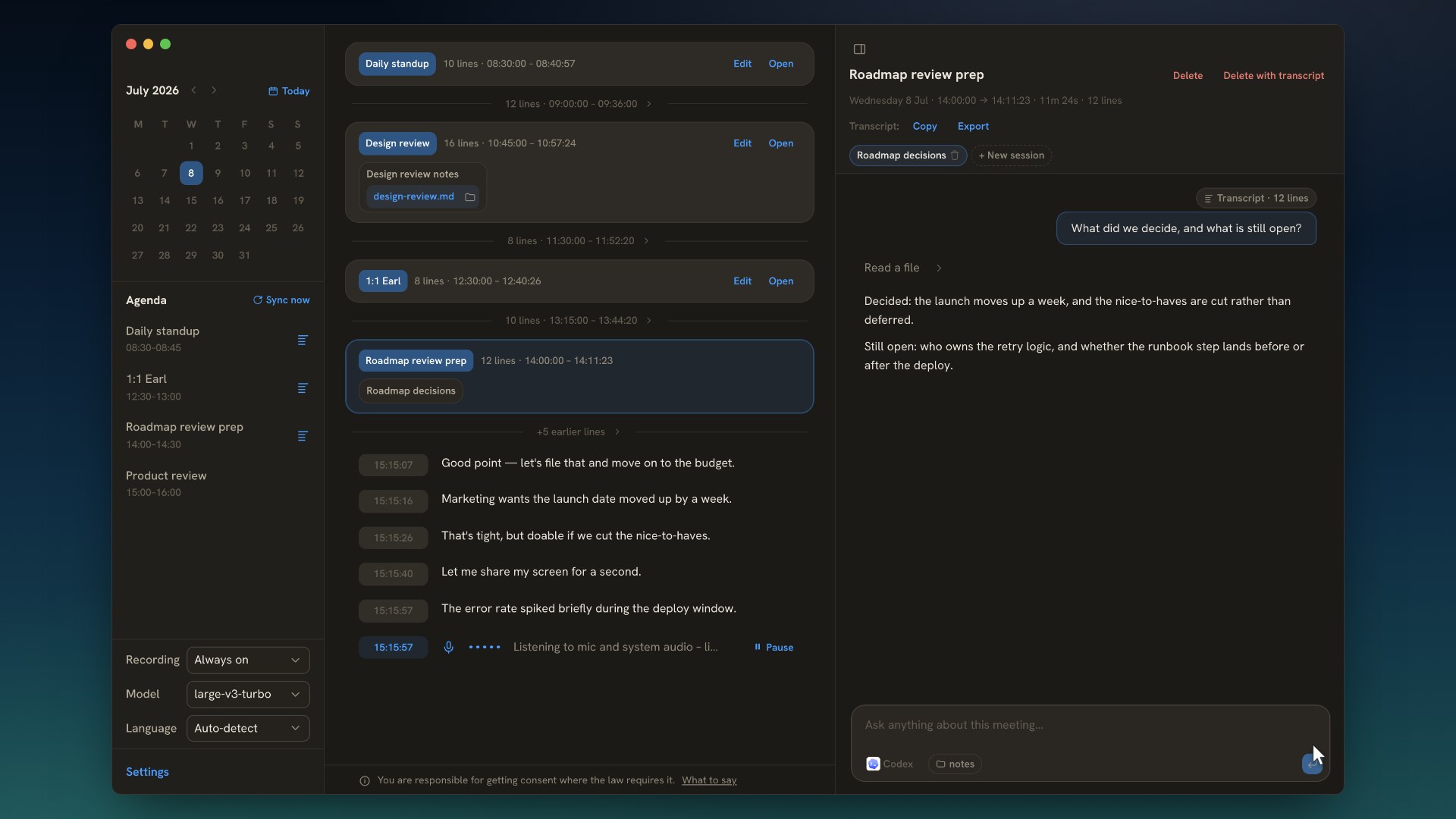Click Delete with transcript
Viewport: 1456px width, 819px height.
(1273, 76)
